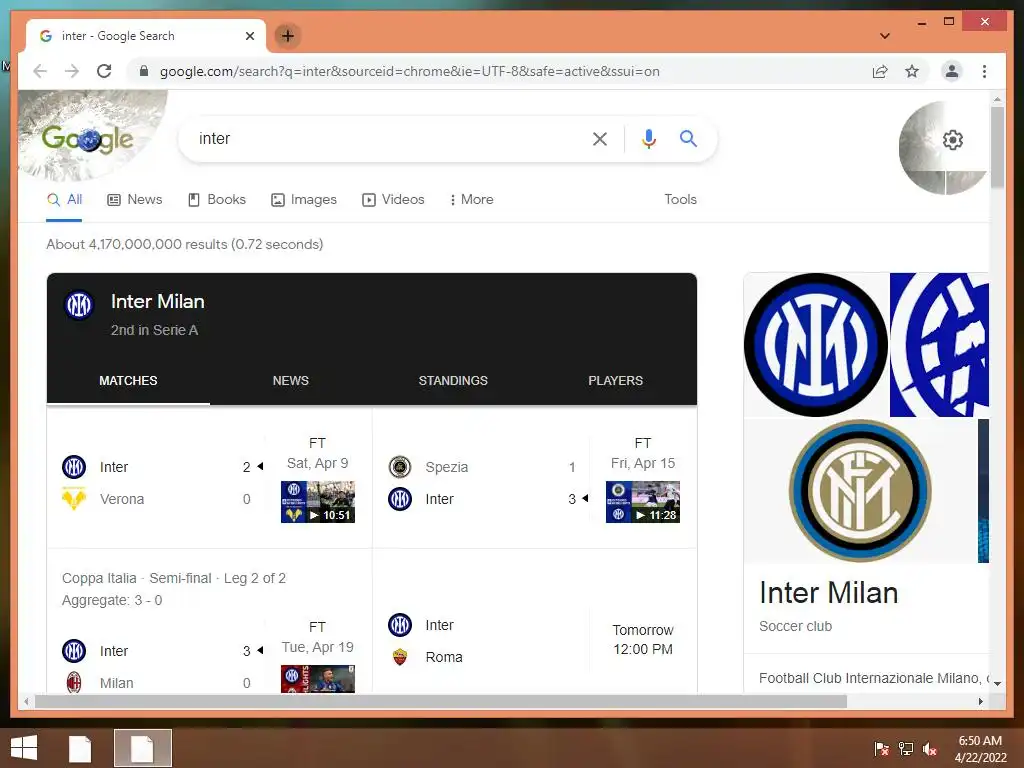View site security lock icon
Image resolution: width=1024 pixels, height=768 pixels.
tap(144, 71)
